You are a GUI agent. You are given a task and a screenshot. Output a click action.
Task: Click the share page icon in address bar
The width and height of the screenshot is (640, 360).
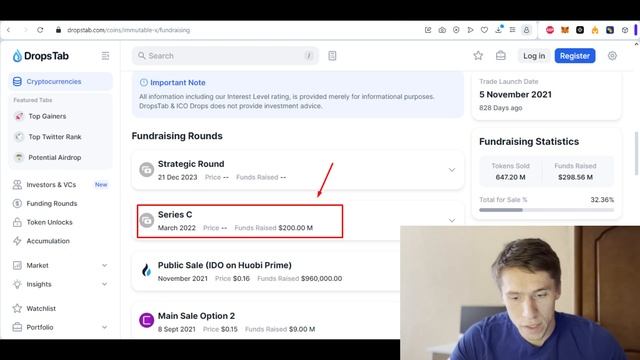[x=428, y=30]
